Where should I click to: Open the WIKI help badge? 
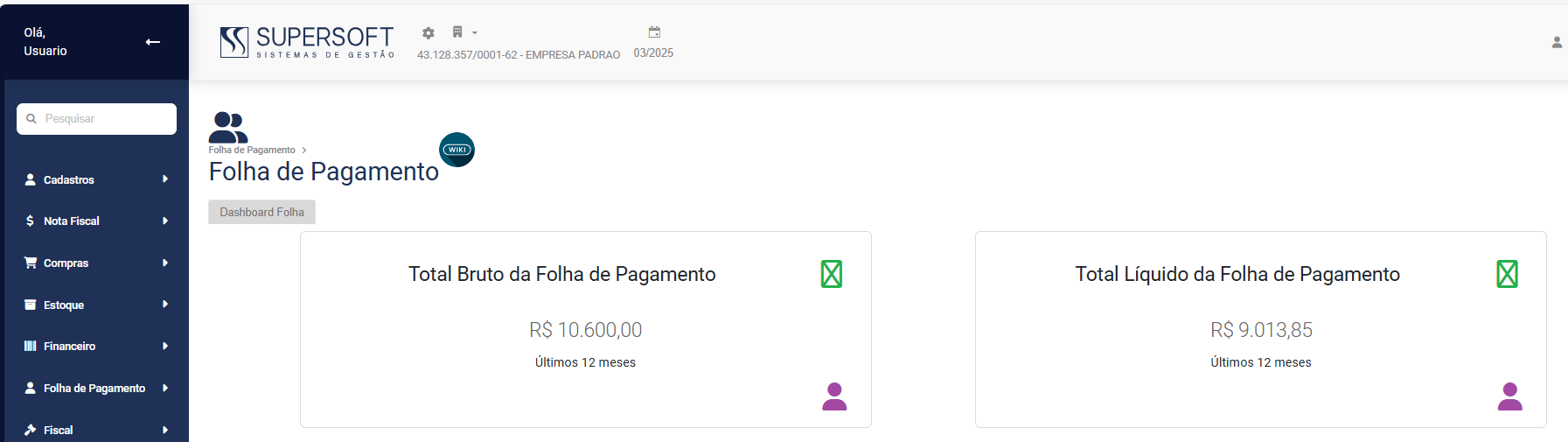[x=456, y=150]
